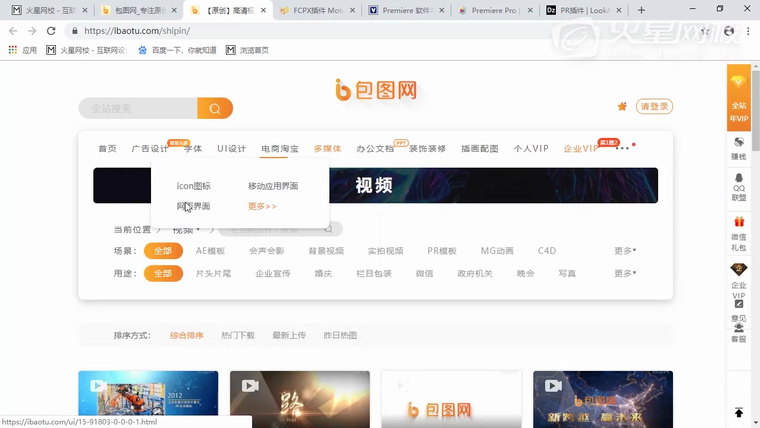Open the 多媒体 navigation menu item
This screenshot has width=760, height=428.
point(327,148)
